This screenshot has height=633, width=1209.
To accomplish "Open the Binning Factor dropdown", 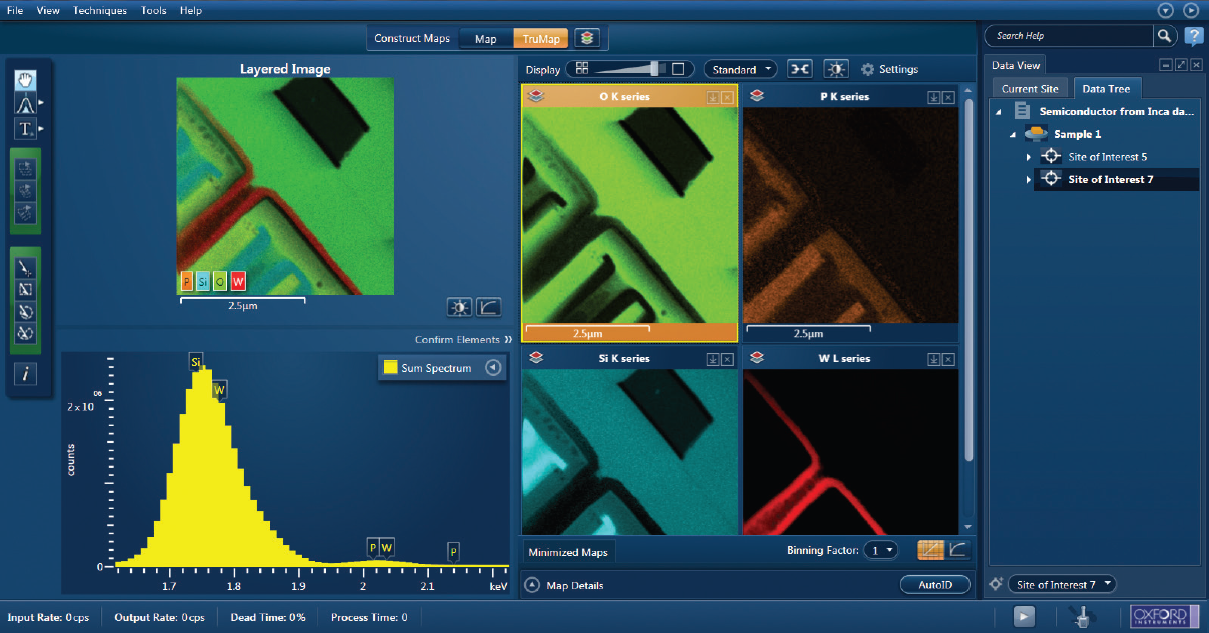I will click(882, 550).
